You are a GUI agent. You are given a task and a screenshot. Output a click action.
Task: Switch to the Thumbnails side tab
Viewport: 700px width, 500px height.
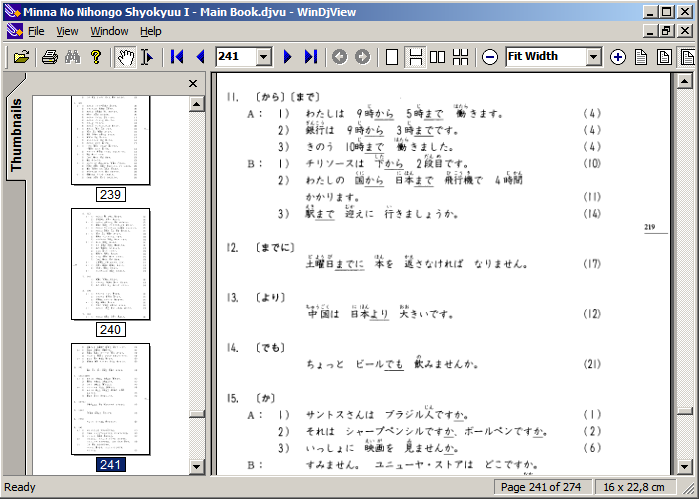pos(16,137)
